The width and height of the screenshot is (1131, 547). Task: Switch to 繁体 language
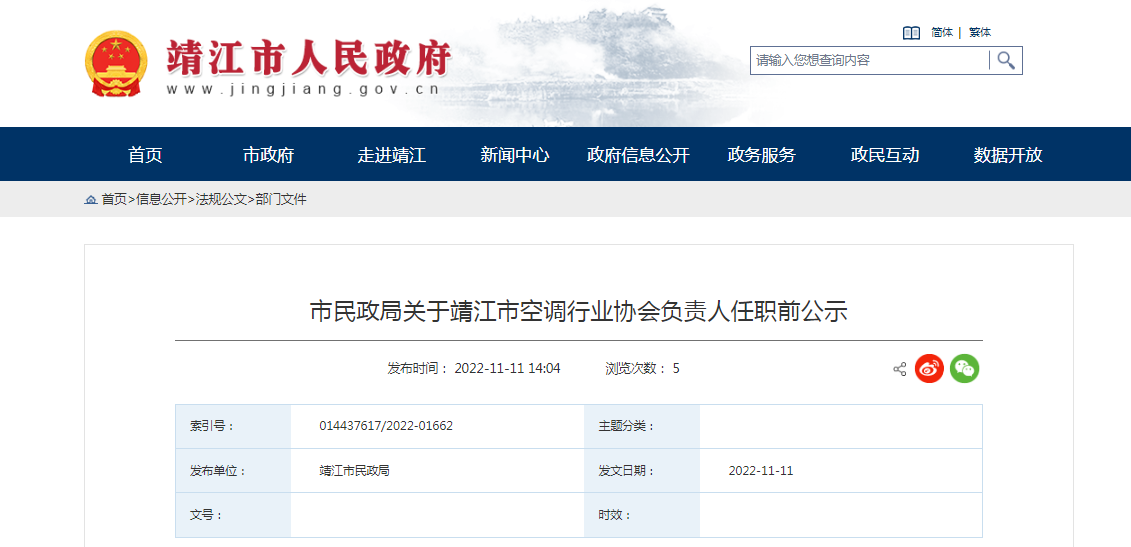click(980, 32)
